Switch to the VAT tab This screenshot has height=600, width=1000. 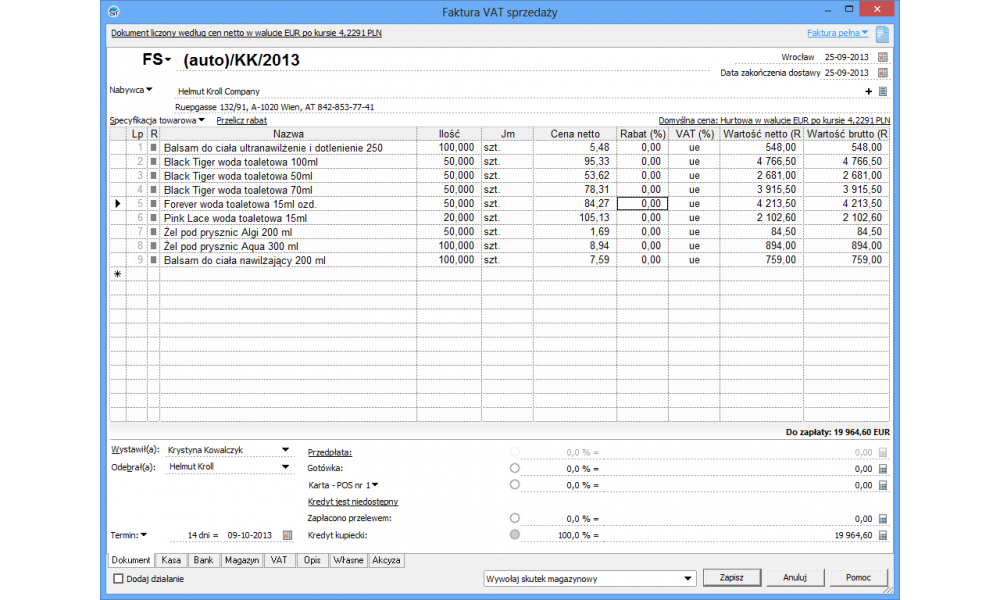pos(280,561)
